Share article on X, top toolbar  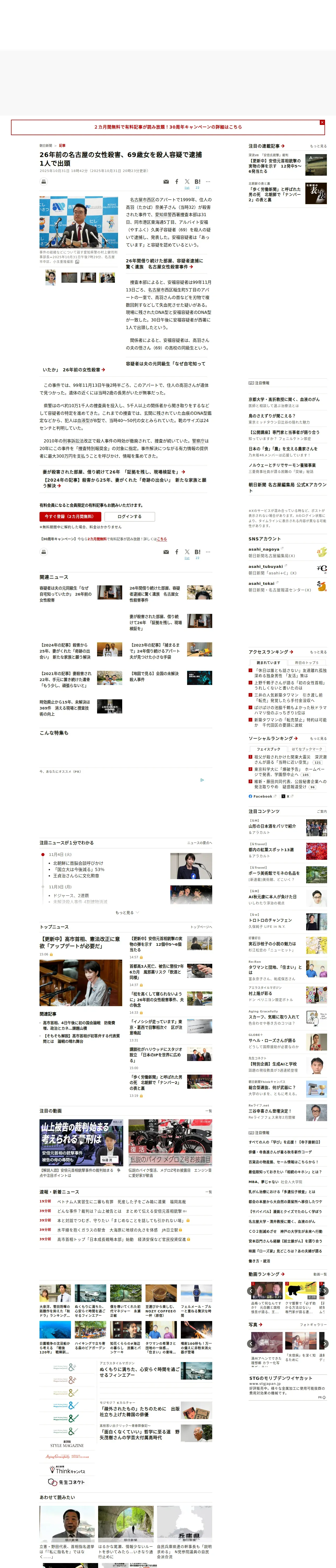pyautogui.click(x=187, y=181)
